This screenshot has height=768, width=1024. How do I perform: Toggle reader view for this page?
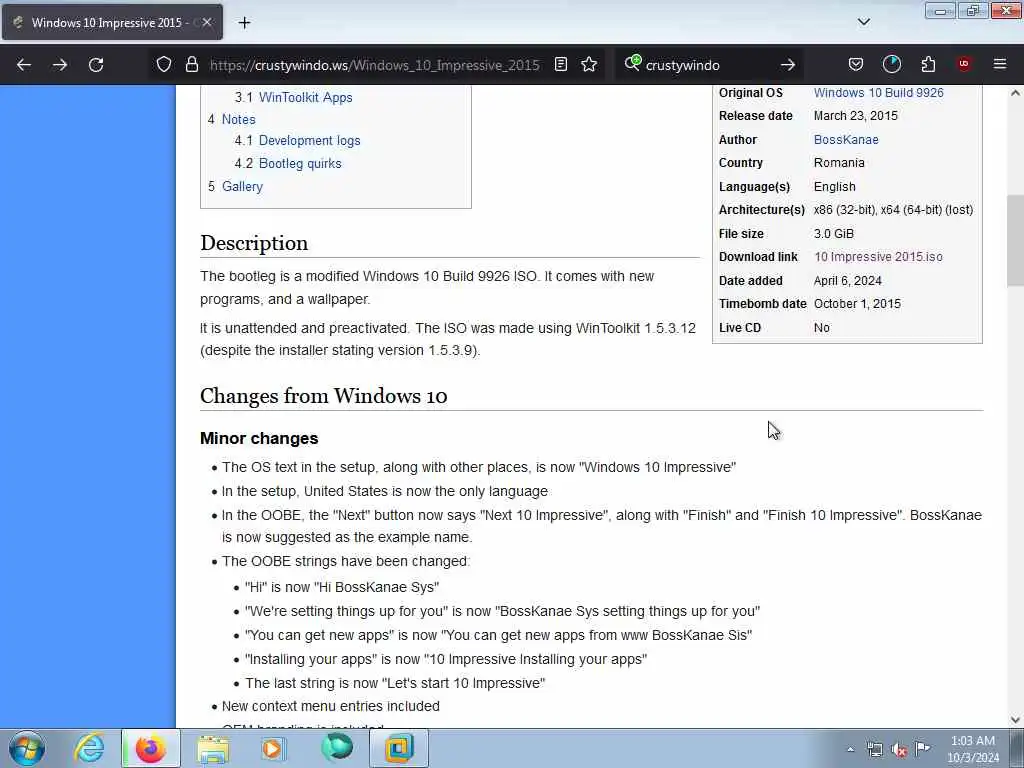[560, 65]
